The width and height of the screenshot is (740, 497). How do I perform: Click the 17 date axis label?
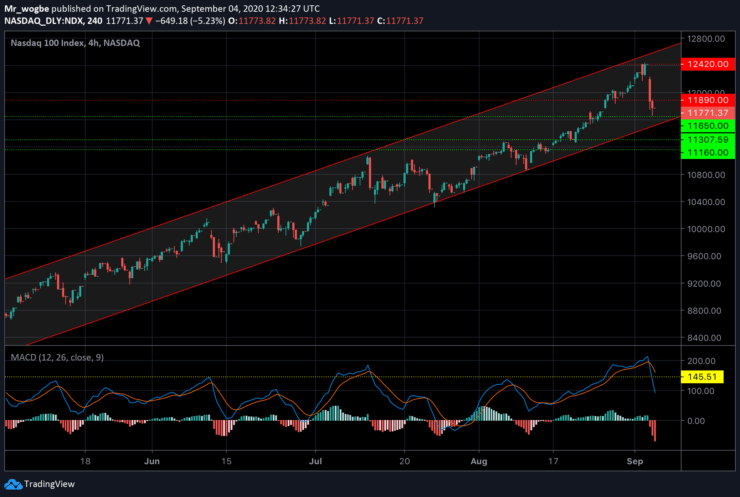(x=553, y=461)
